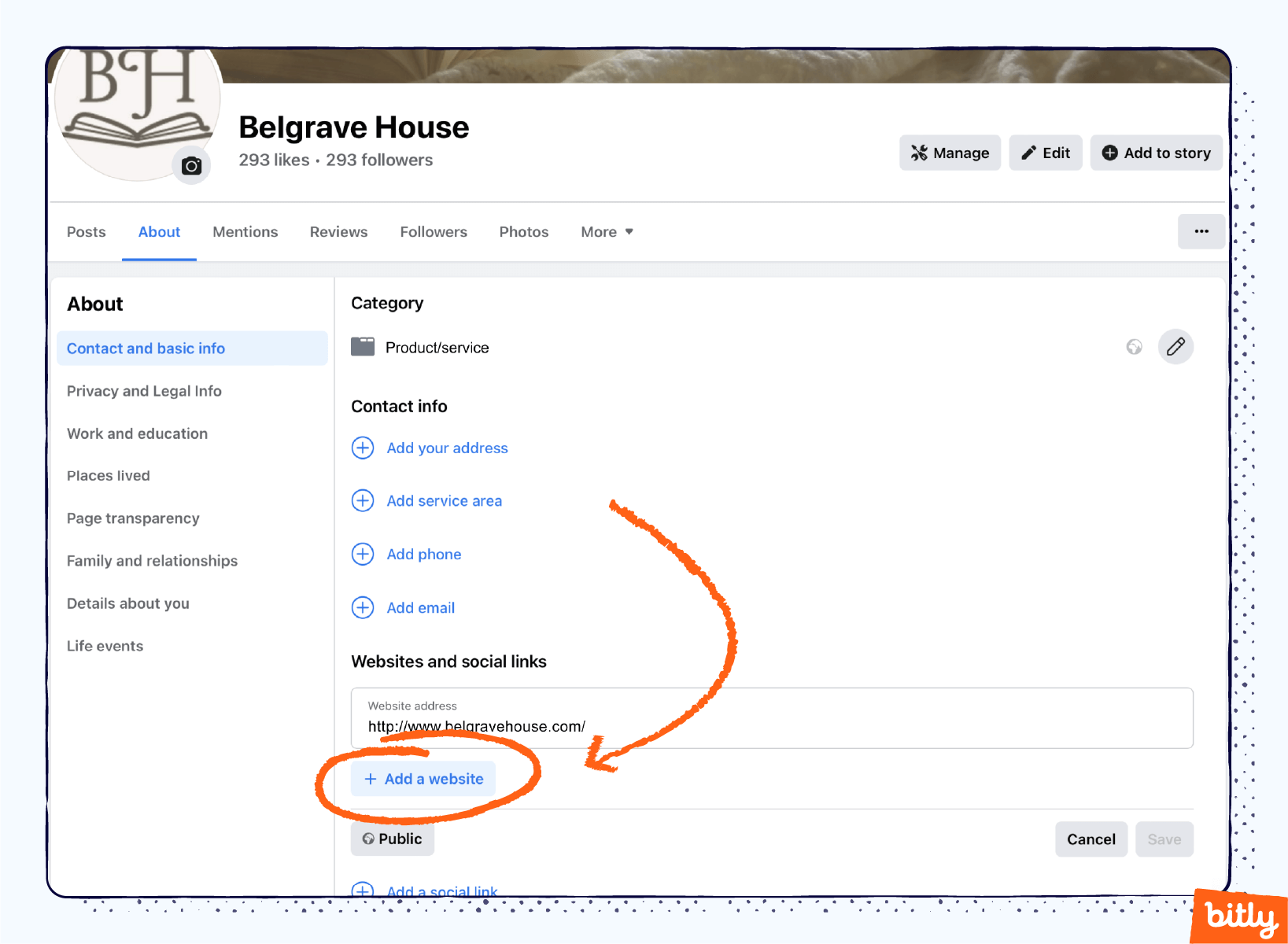Open the ellipsis options menu
The width and height of the screenshot is (1288, 944).
click(x=1201, y=231)
